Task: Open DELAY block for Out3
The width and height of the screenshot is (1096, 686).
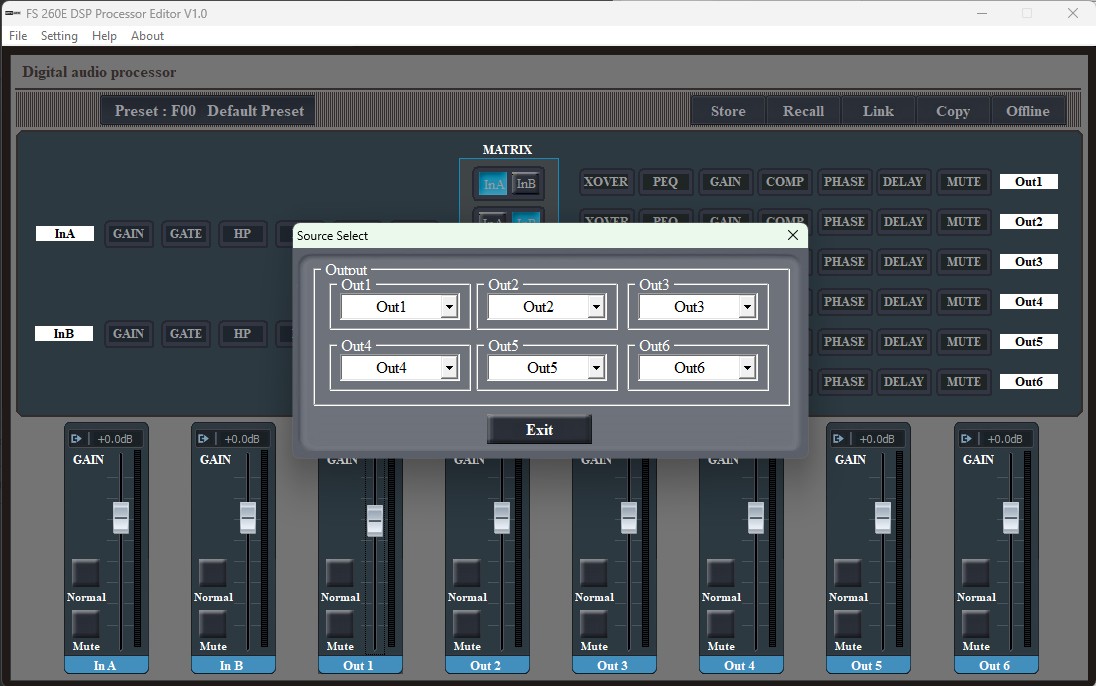Action: pyautogui.click(x=903, y=262)
